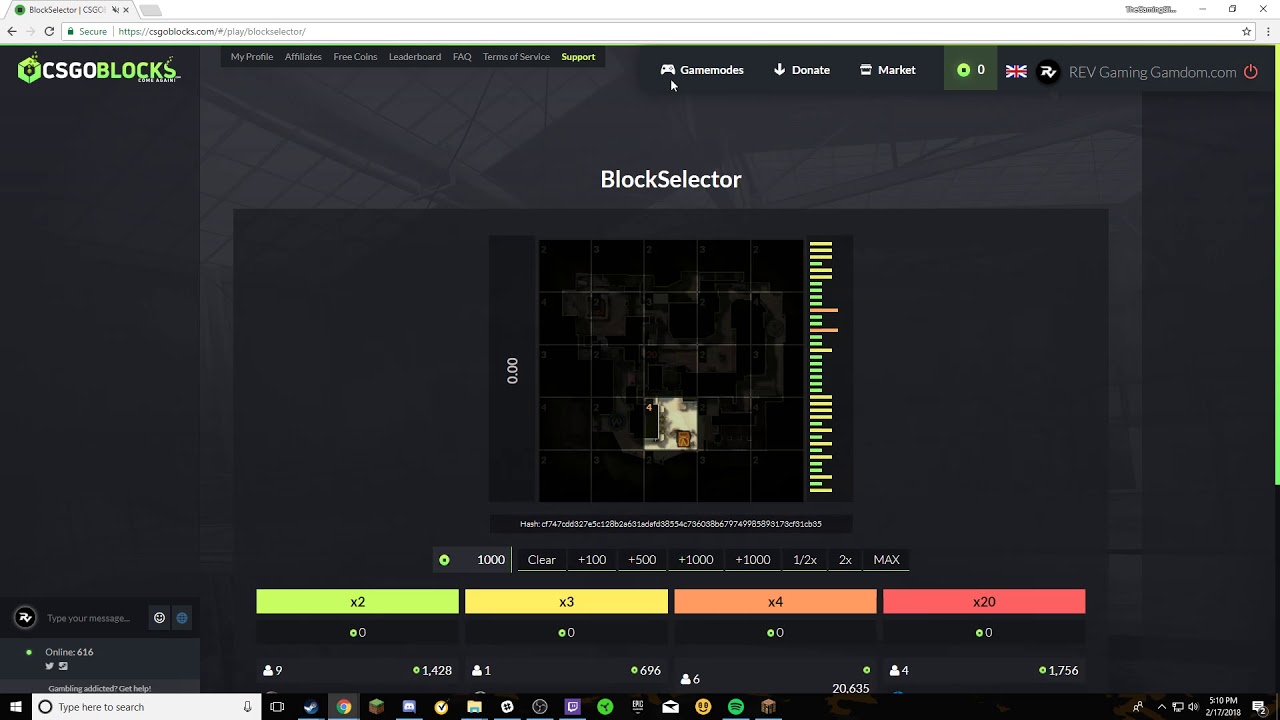
Task: Open Task View in the taskbar
Action: click(x=277, y=707)
